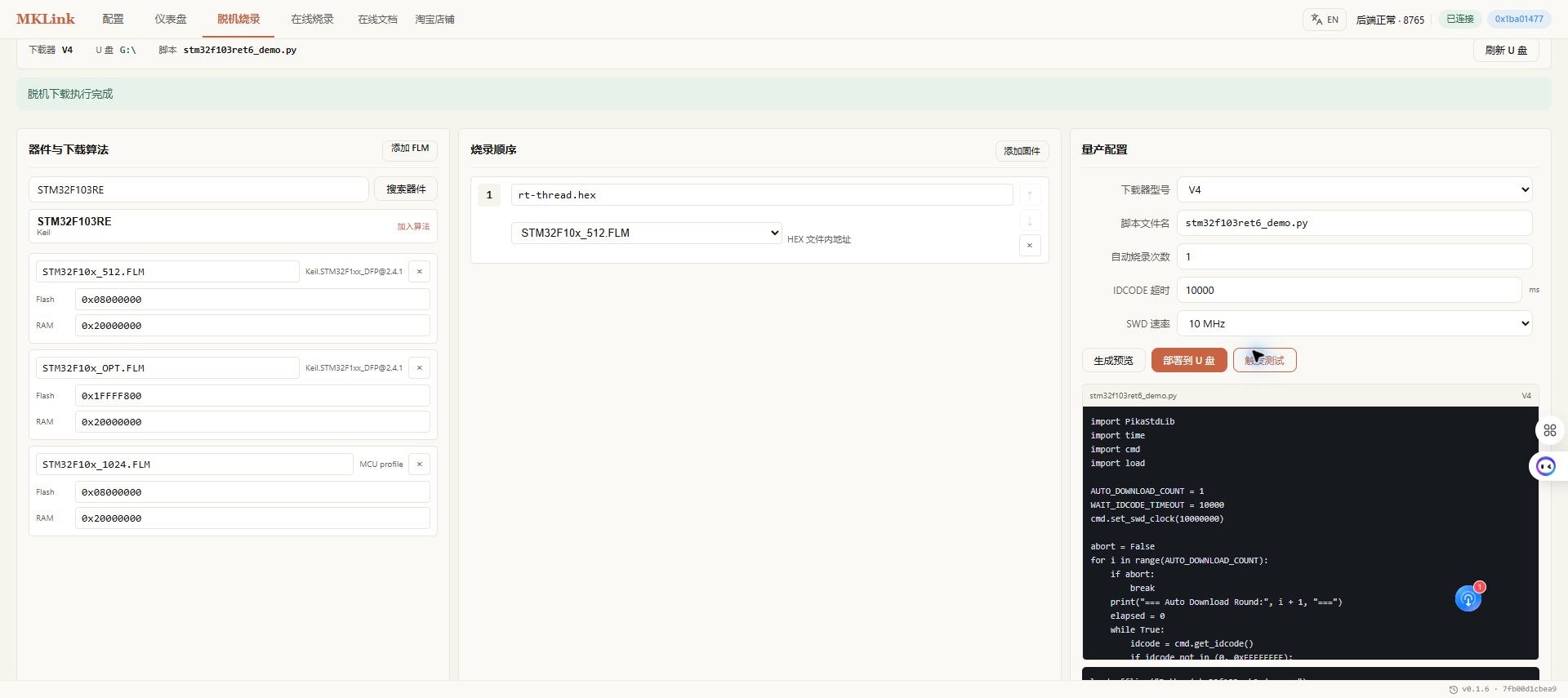1568x698 pixels.
Task: Remove the STM32F10x_512.FLM algorithm entry
Action: pos(420,272)
